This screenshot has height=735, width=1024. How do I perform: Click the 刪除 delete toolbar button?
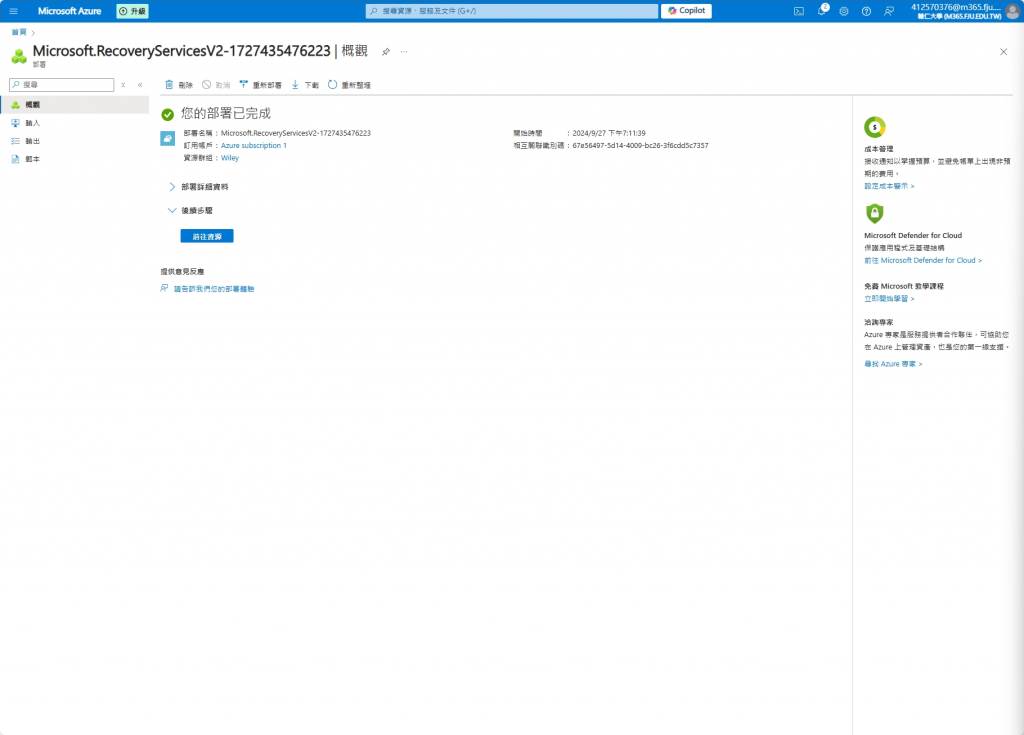179,85
